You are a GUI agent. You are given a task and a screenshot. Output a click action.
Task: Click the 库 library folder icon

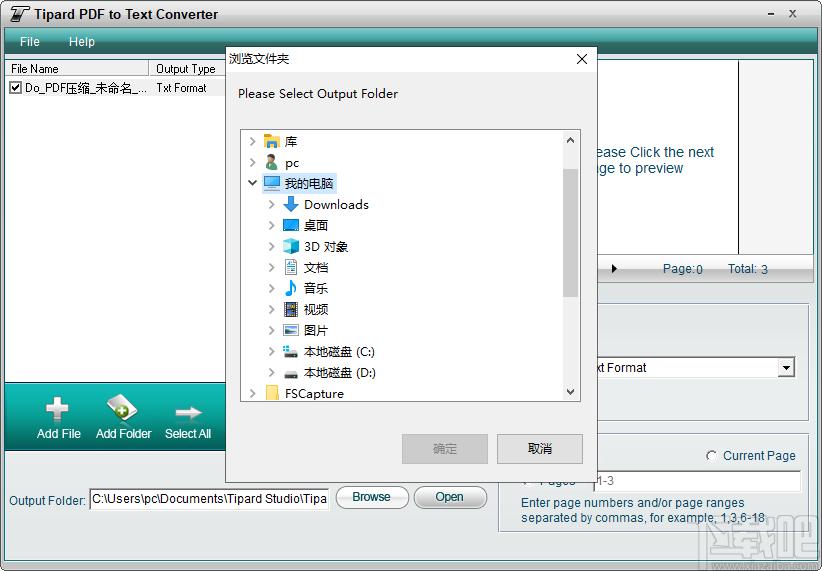272,141
